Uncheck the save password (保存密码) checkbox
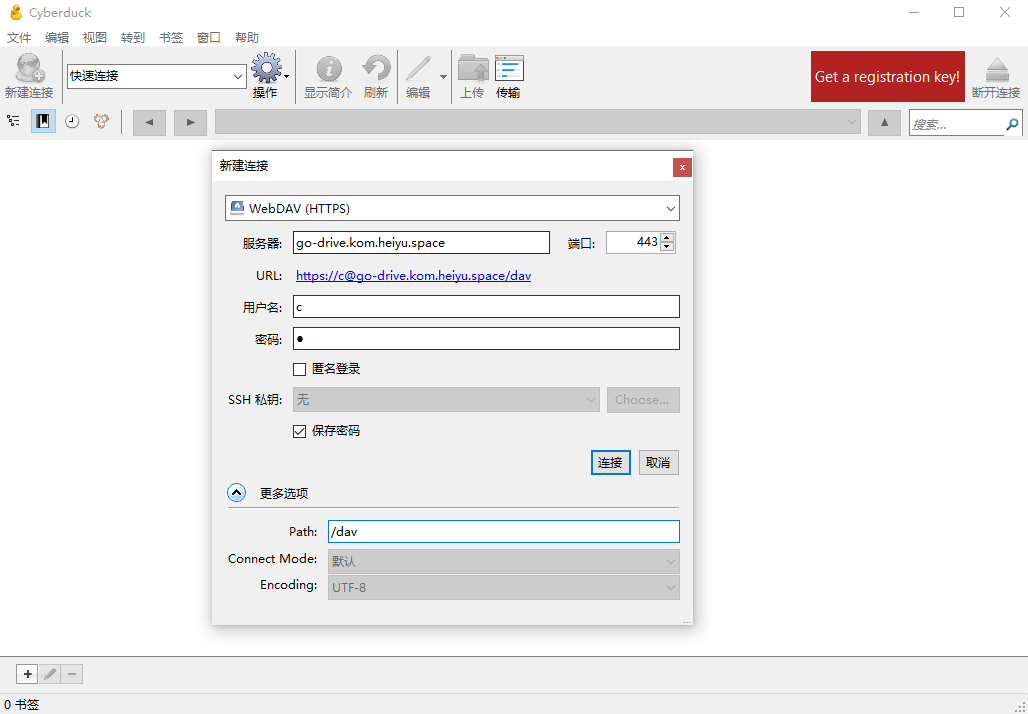 point(300,431)
